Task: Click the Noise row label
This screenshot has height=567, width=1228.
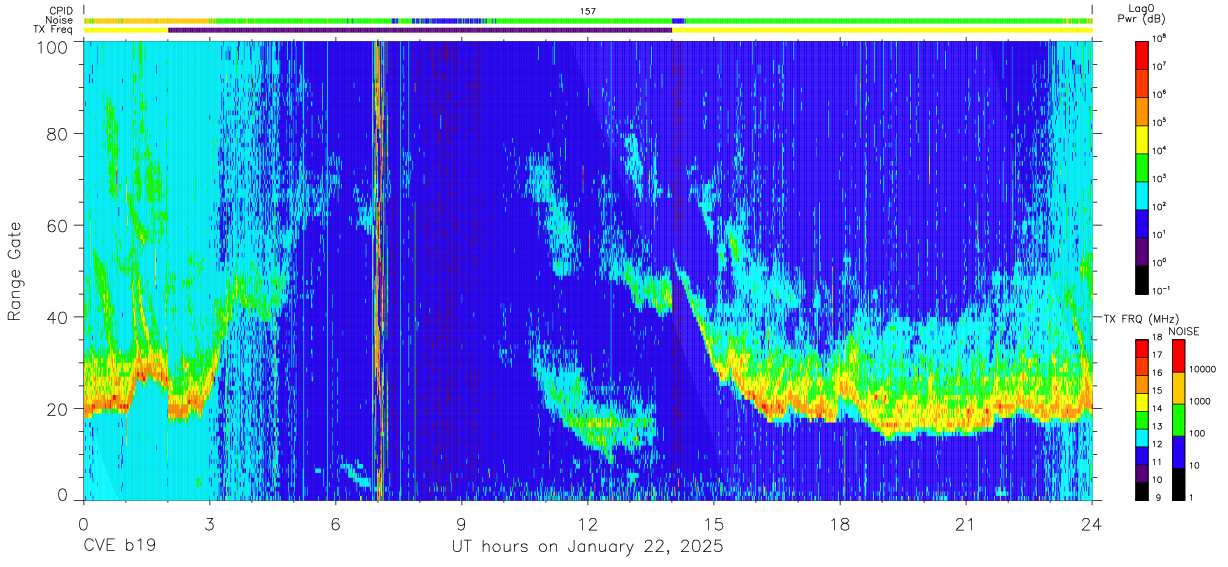Action: pos(59,20)
